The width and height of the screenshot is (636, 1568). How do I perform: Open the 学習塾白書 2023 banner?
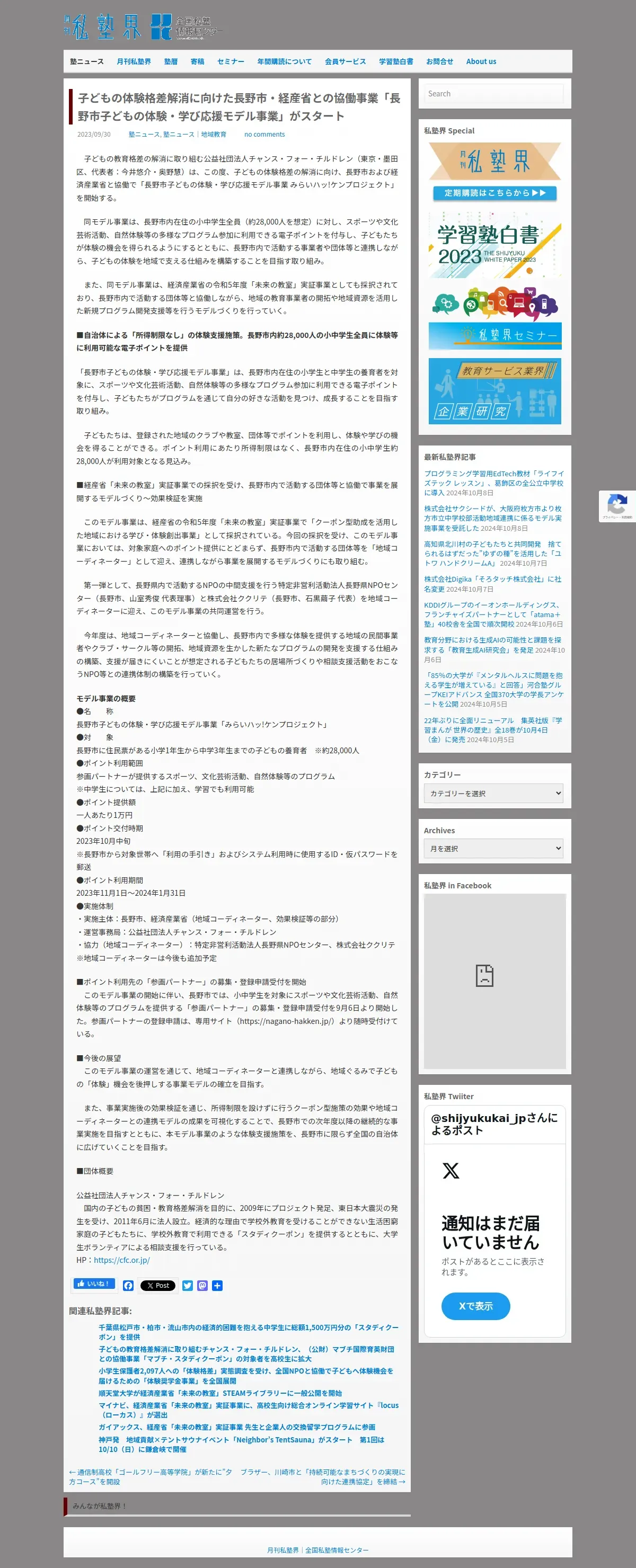(x=494, y=245)
